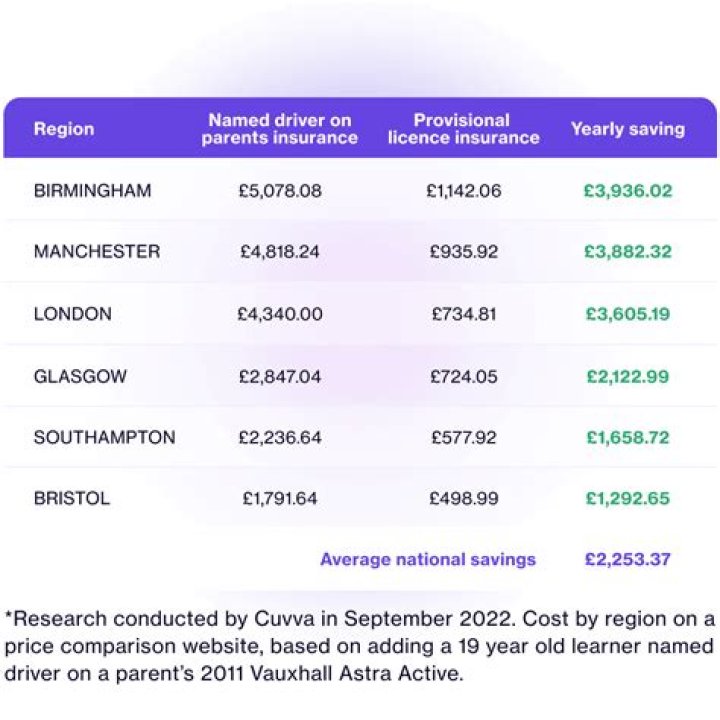Click the Named driver on parents insurance header

pos(279,129)
